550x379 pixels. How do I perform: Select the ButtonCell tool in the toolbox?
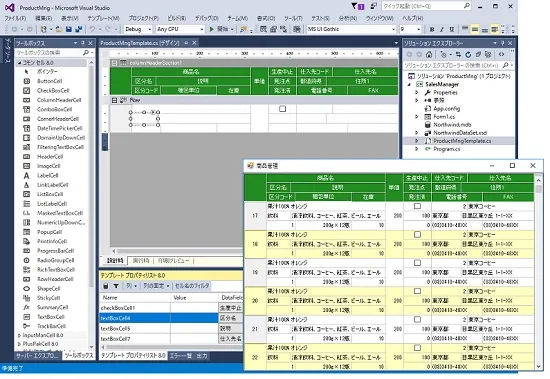point(49,81)
